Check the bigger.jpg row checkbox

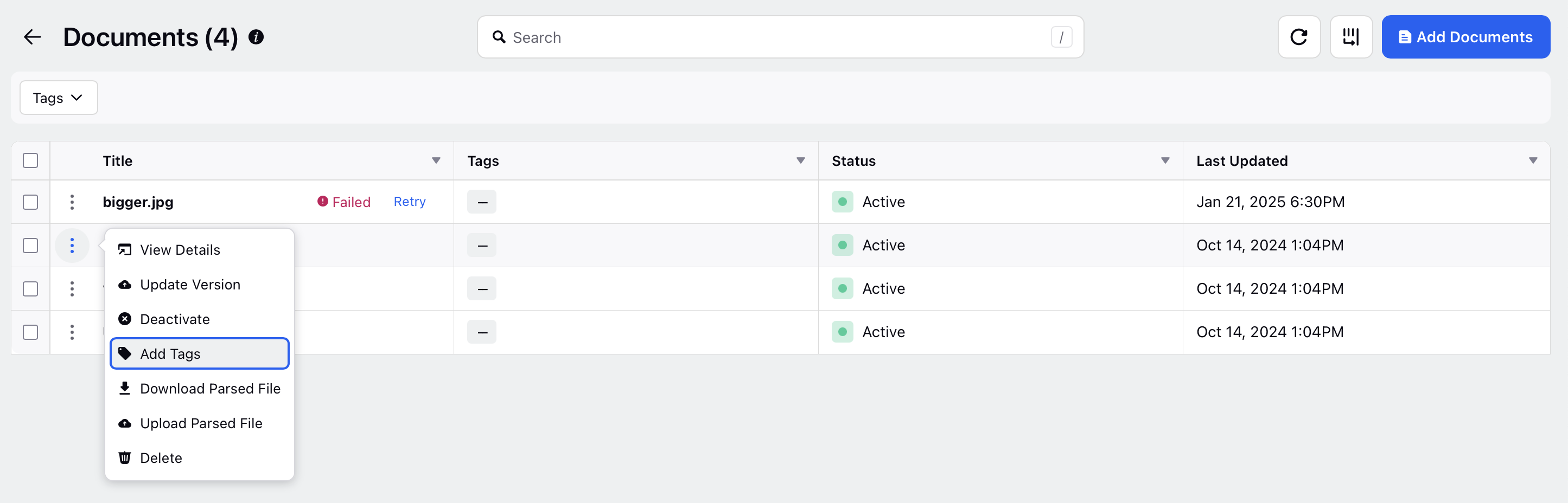(x=30, y=202)
